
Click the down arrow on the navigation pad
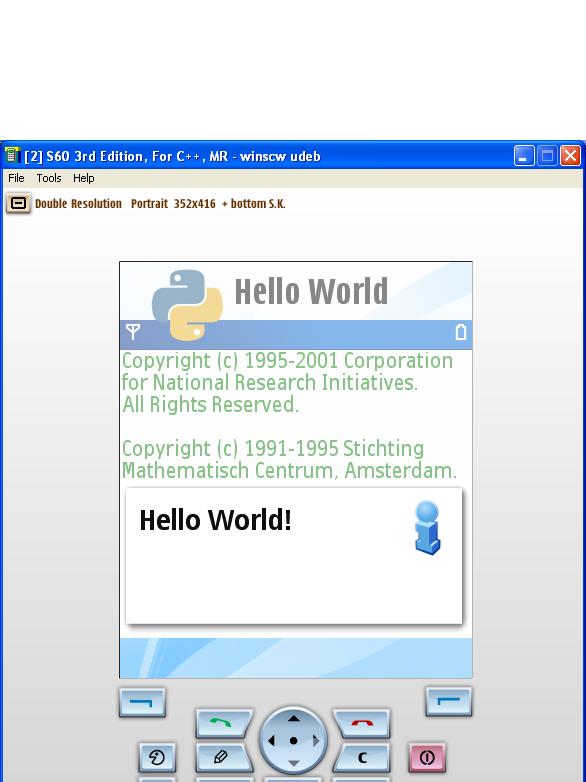[x=294, y=763]
